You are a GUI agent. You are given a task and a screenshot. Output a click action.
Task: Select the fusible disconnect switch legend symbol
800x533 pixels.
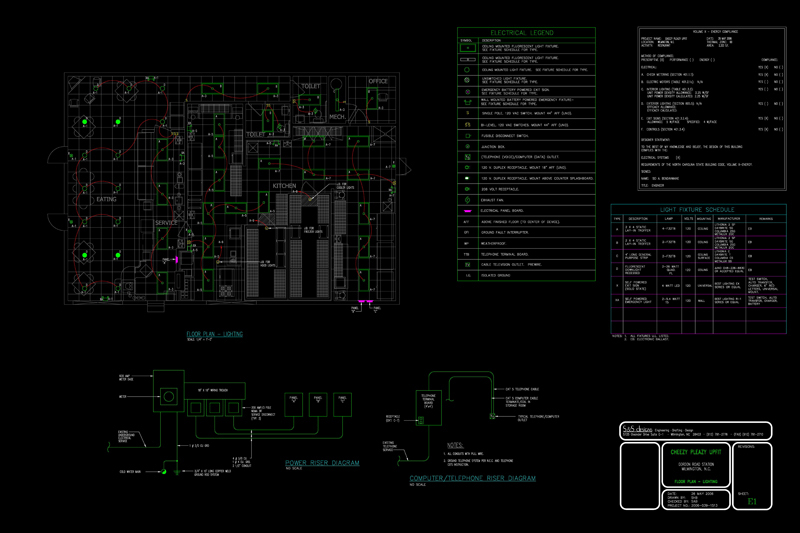click(x=466, y=135)
